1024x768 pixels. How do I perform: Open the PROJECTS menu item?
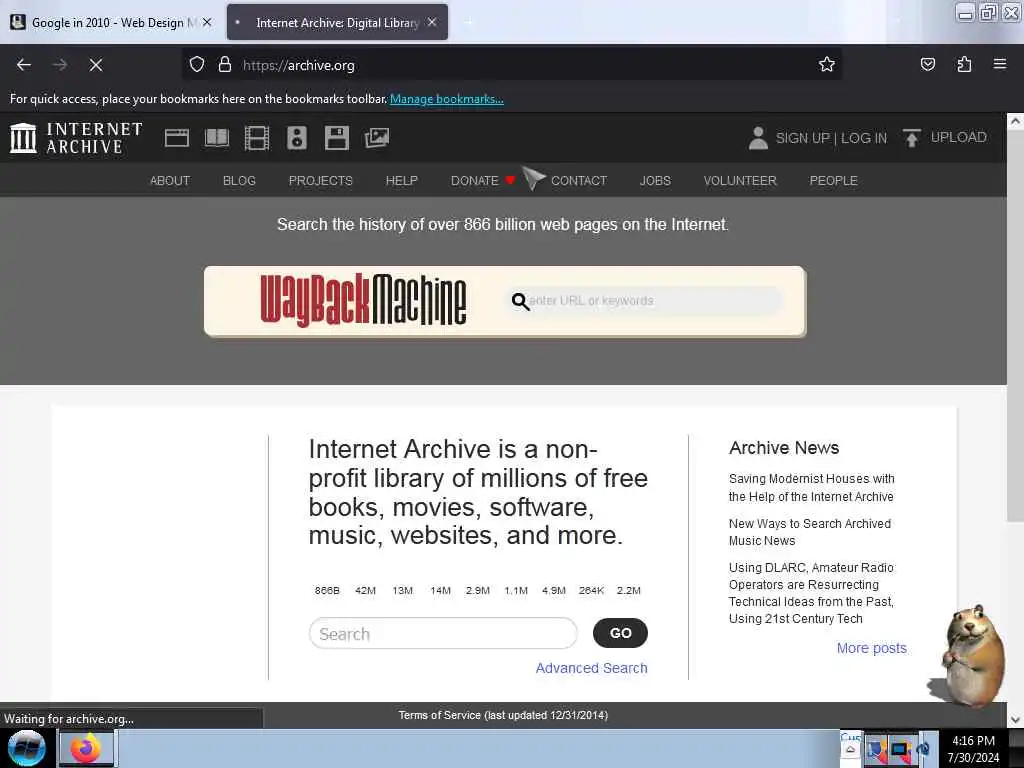tap(321, 180)
